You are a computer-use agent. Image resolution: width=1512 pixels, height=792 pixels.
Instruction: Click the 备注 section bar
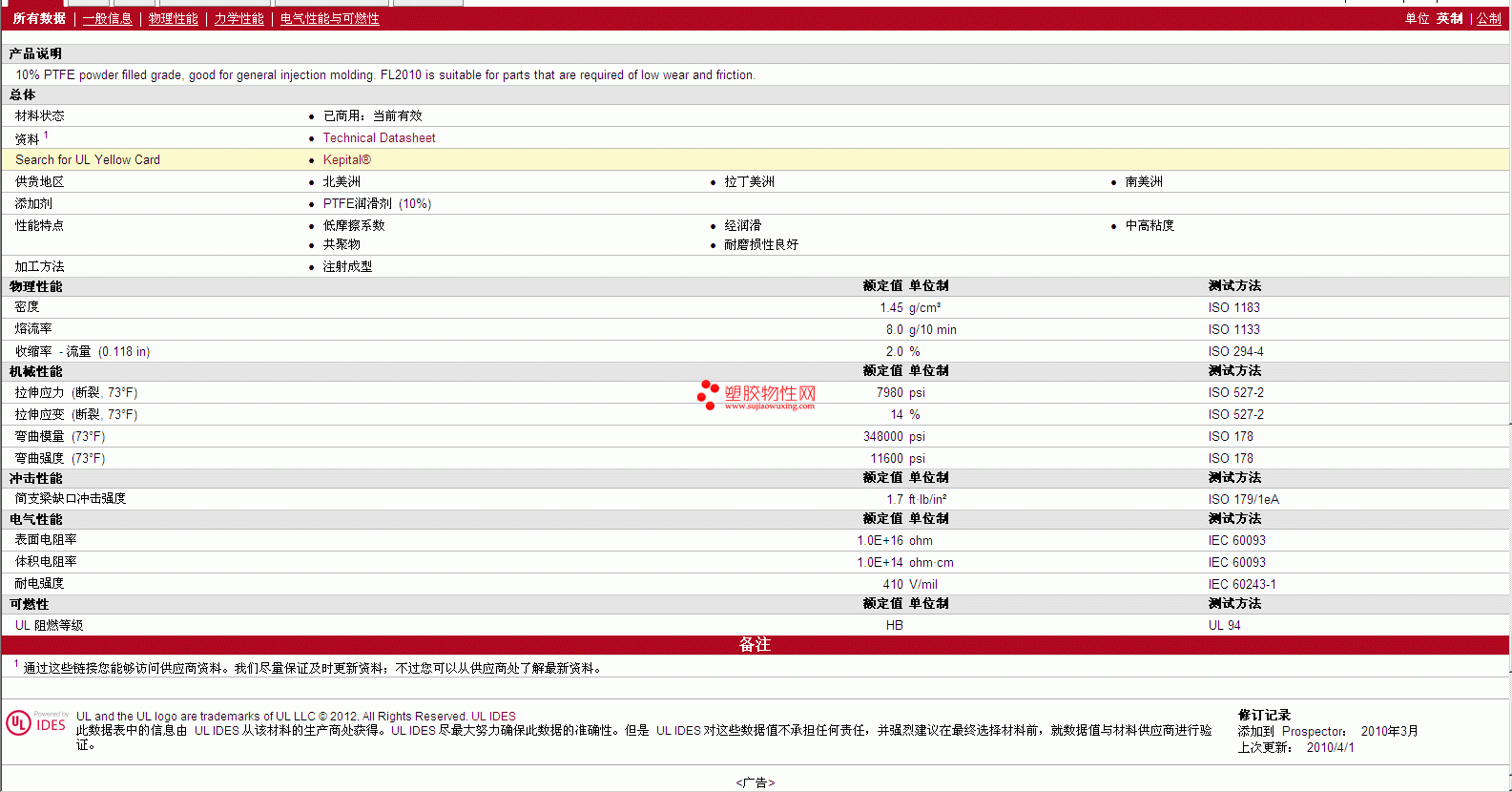[755, 645]
